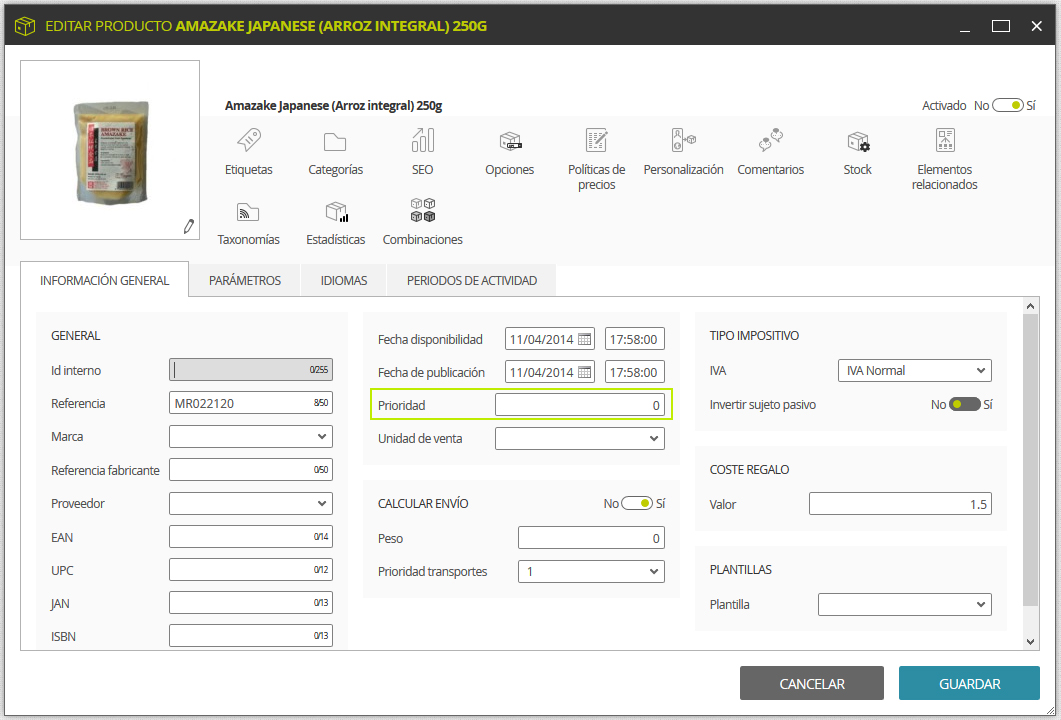The height and width of the screenshot is (720, 1061).
Task: Toggle the Calcular envío switch
Action: coord(637,503)
